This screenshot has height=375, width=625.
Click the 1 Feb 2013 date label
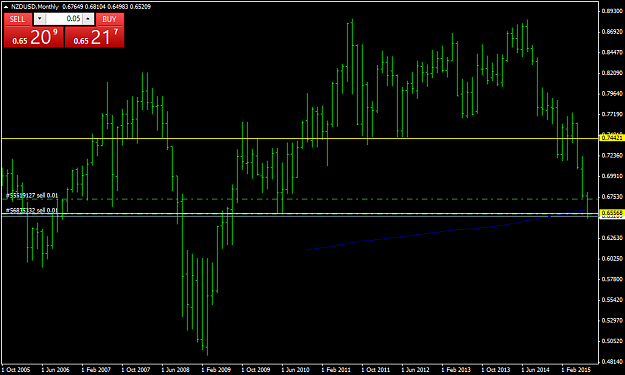coord(456,370)
